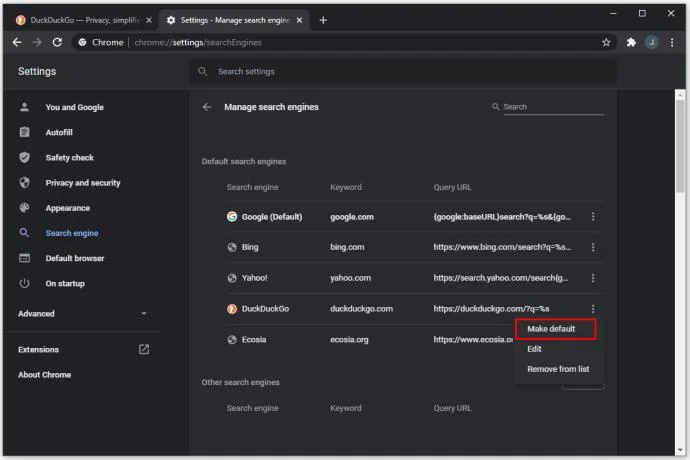Open the Extensions puzzle icon
This screenshot has height=460, width=690.
pyautogui.click(x=631, y=42)
